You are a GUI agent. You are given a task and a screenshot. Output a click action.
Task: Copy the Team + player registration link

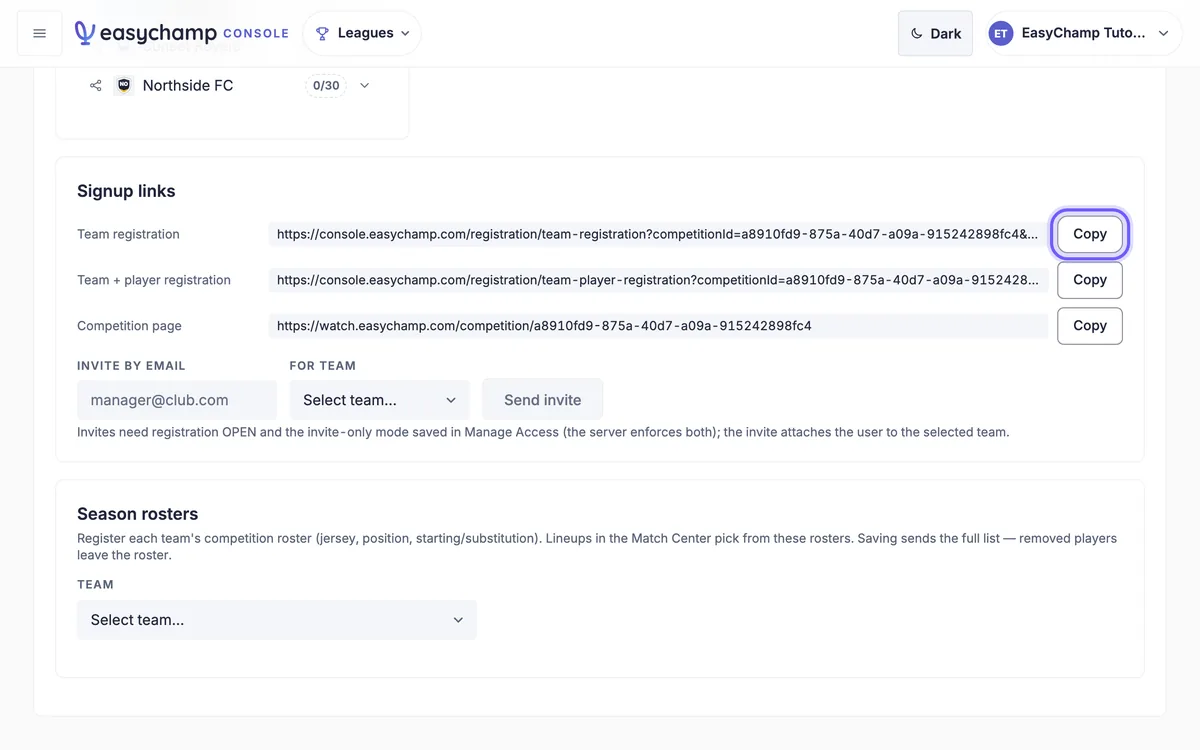tap(1090, 280)
